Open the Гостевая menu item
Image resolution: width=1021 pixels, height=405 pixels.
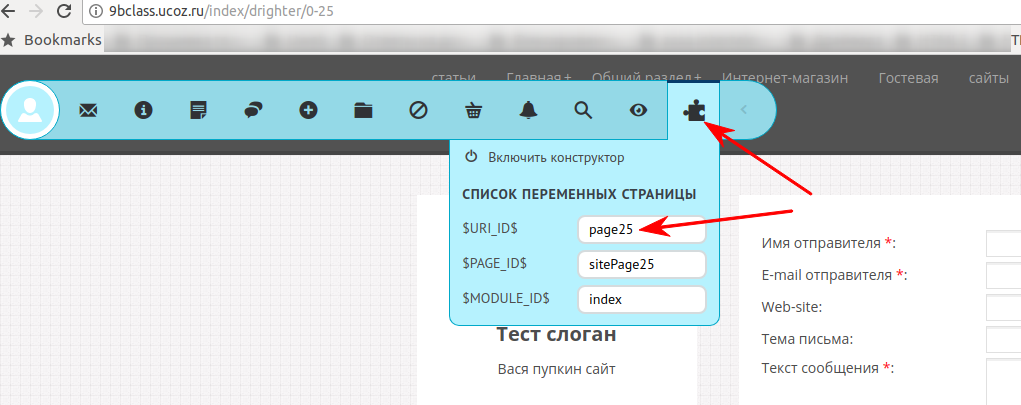coord(908,78)
